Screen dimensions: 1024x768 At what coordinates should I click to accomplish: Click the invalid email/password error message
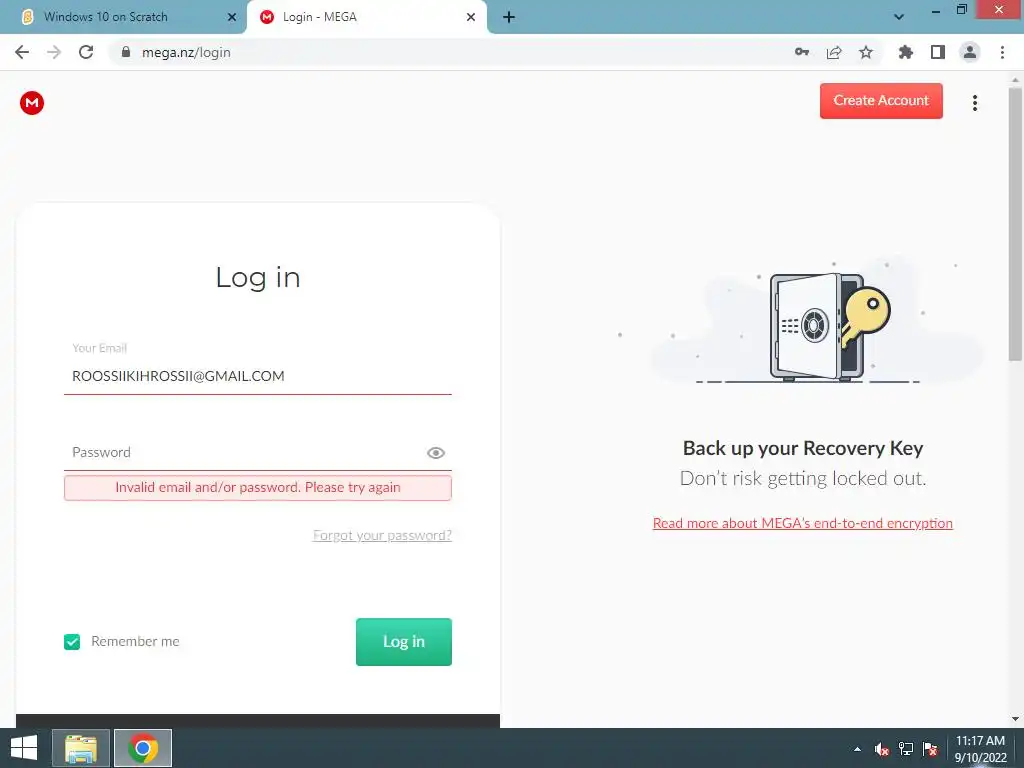(x=258, y=488)
